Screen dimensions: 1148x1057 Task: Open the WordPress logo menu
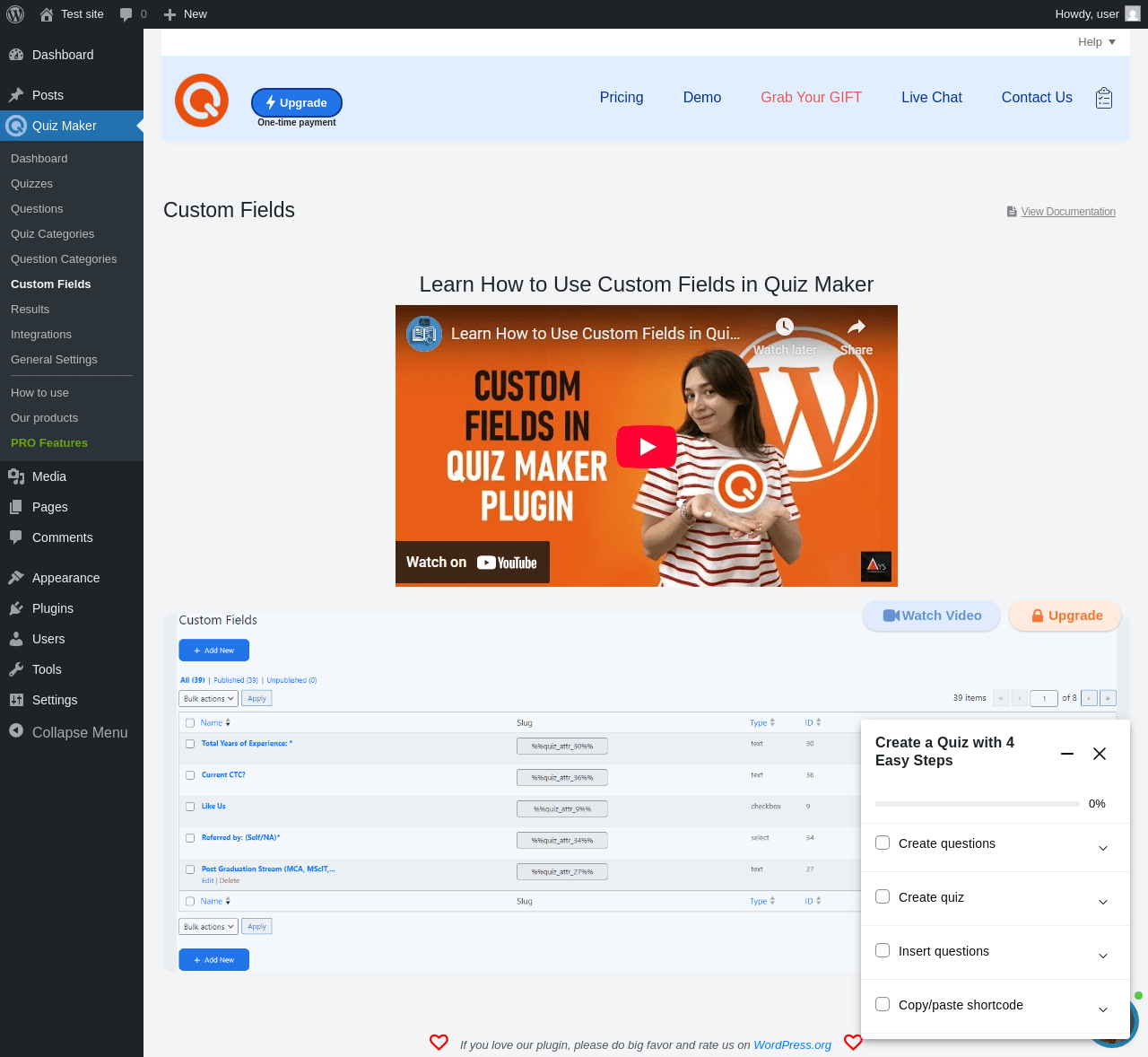[x=15, y=14]
